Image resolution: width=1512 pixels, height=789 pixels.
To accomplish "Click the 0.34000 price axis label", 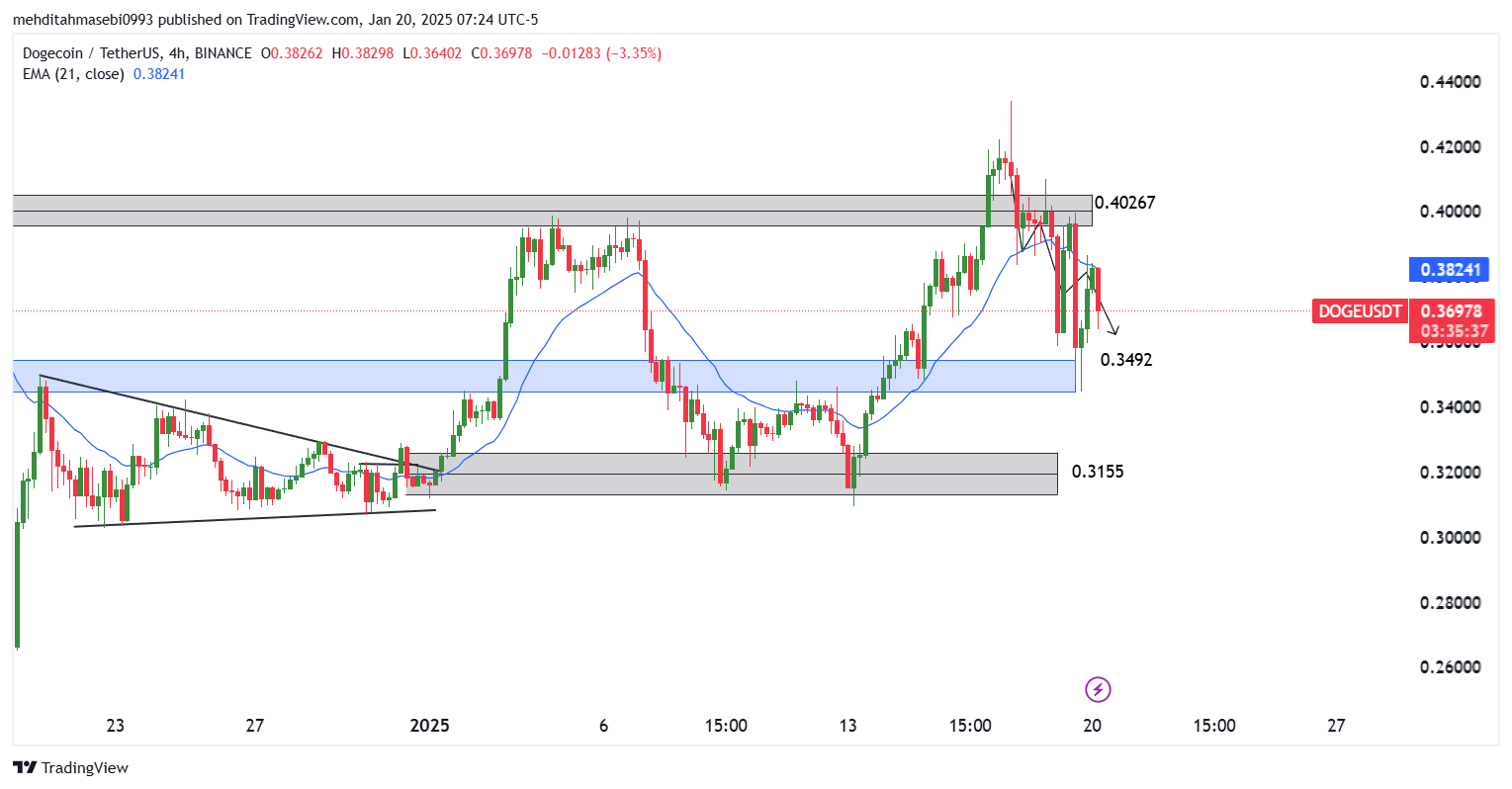I will coord(1451,407).
